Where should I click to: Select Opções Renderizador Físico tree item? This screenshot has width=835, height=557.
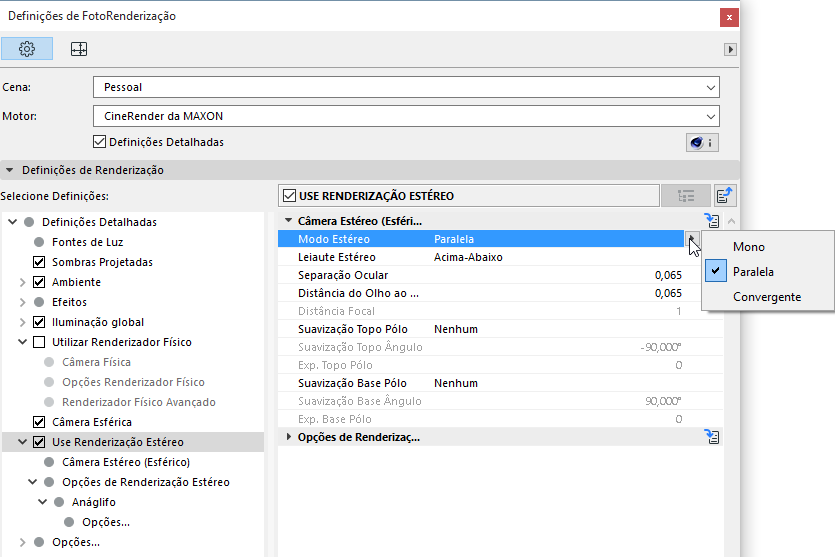click(x=133, y=382)
